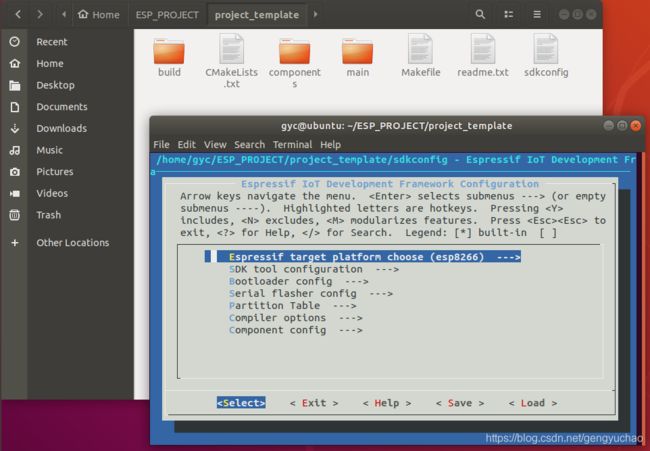Select Espressif target platform choose entry

pos(363,257)
